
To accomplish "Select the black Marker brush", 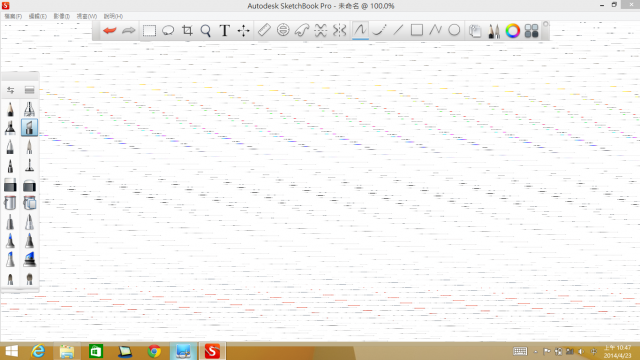I will click(10, 128).
